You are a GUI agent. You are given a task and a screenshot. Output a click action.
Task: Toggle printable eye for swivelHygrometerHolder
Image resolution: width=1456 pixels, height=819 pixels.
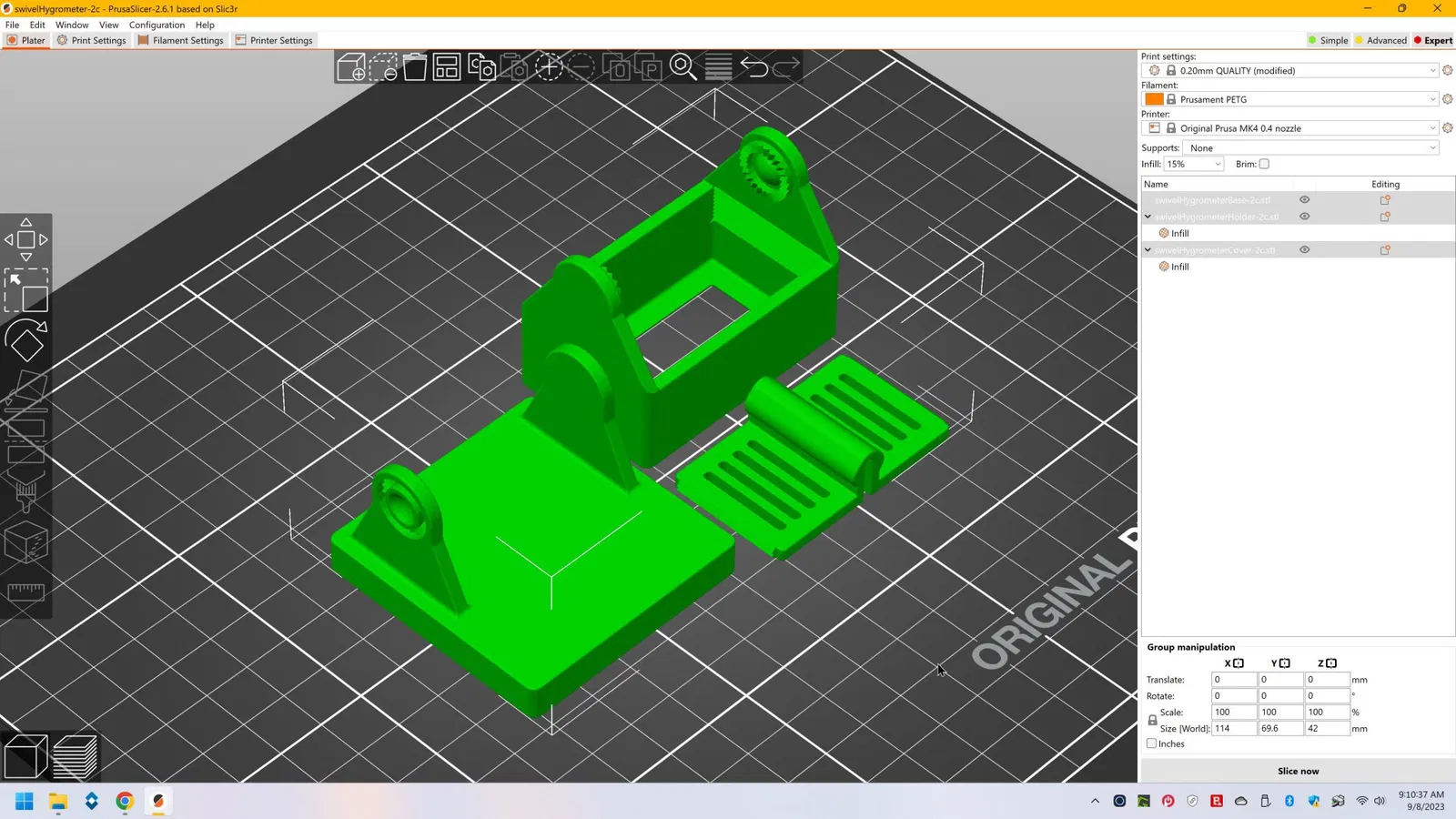coord(1304,217)
